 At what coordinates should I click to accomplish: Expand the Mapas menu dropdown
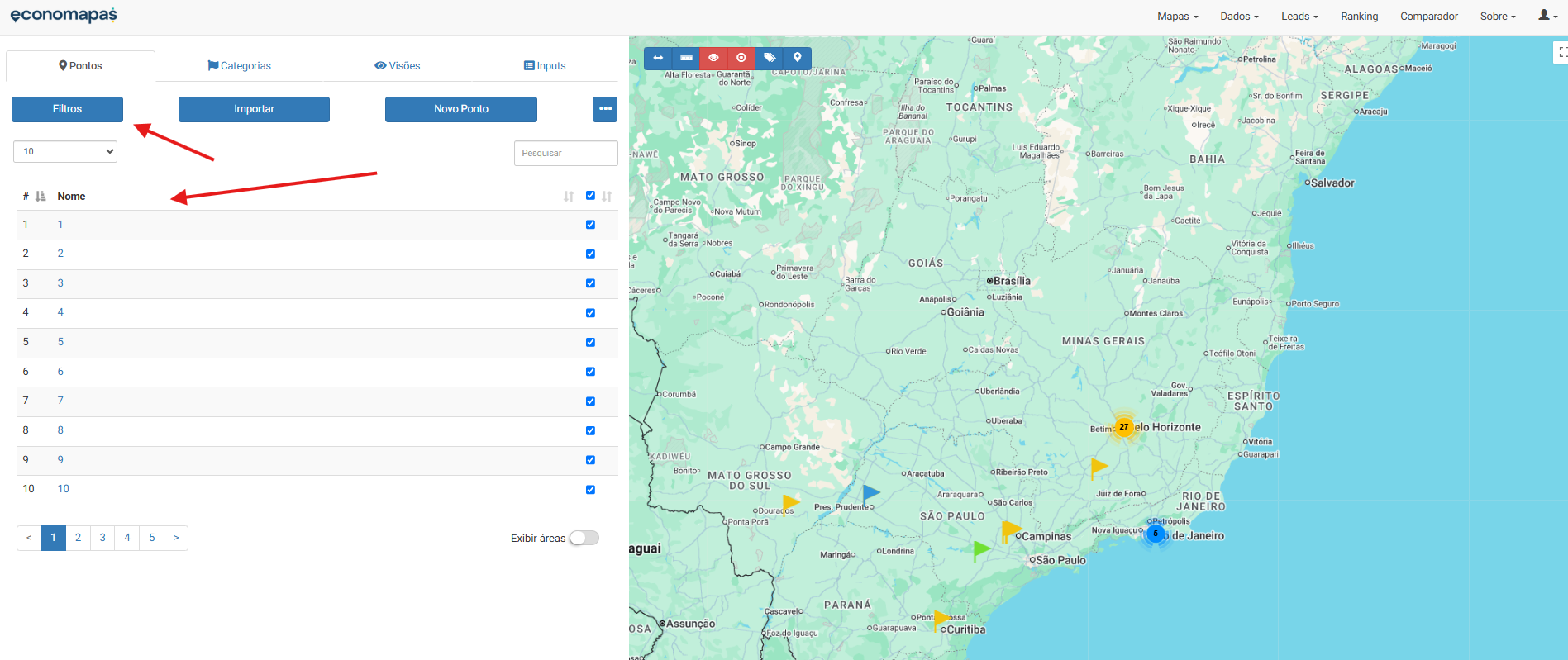pyautogui.click(x=1177, y=17)
